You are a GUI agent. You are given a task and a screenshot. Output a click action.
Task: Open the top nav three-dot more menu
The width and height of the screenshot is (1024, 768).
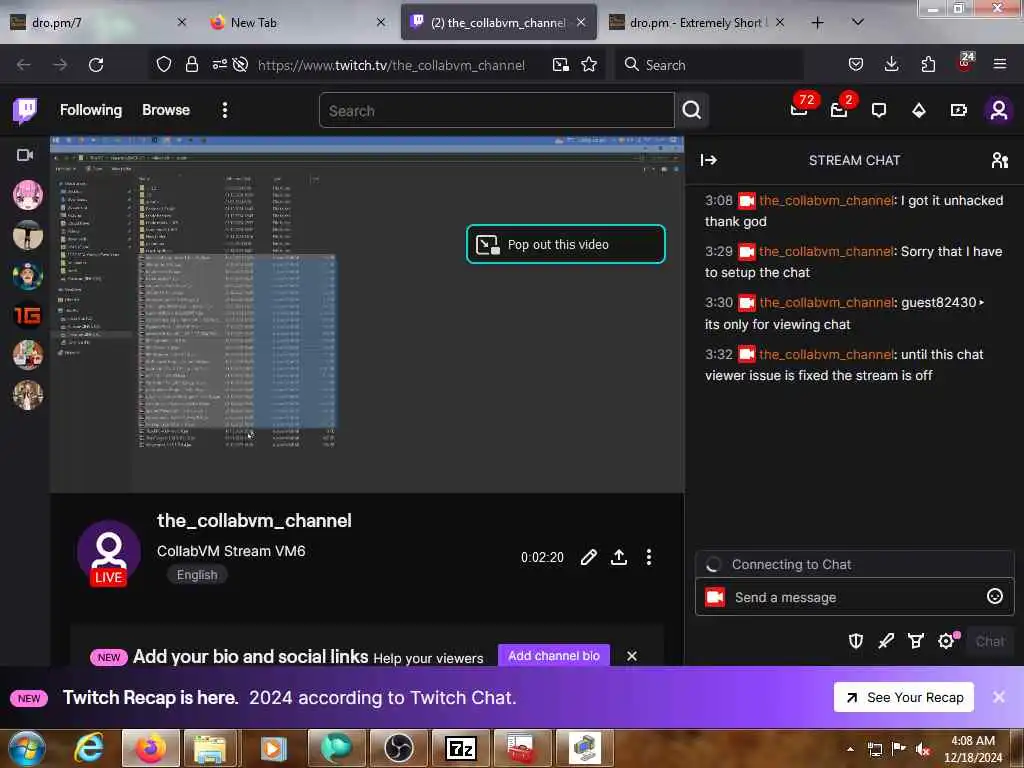(225, 110)
